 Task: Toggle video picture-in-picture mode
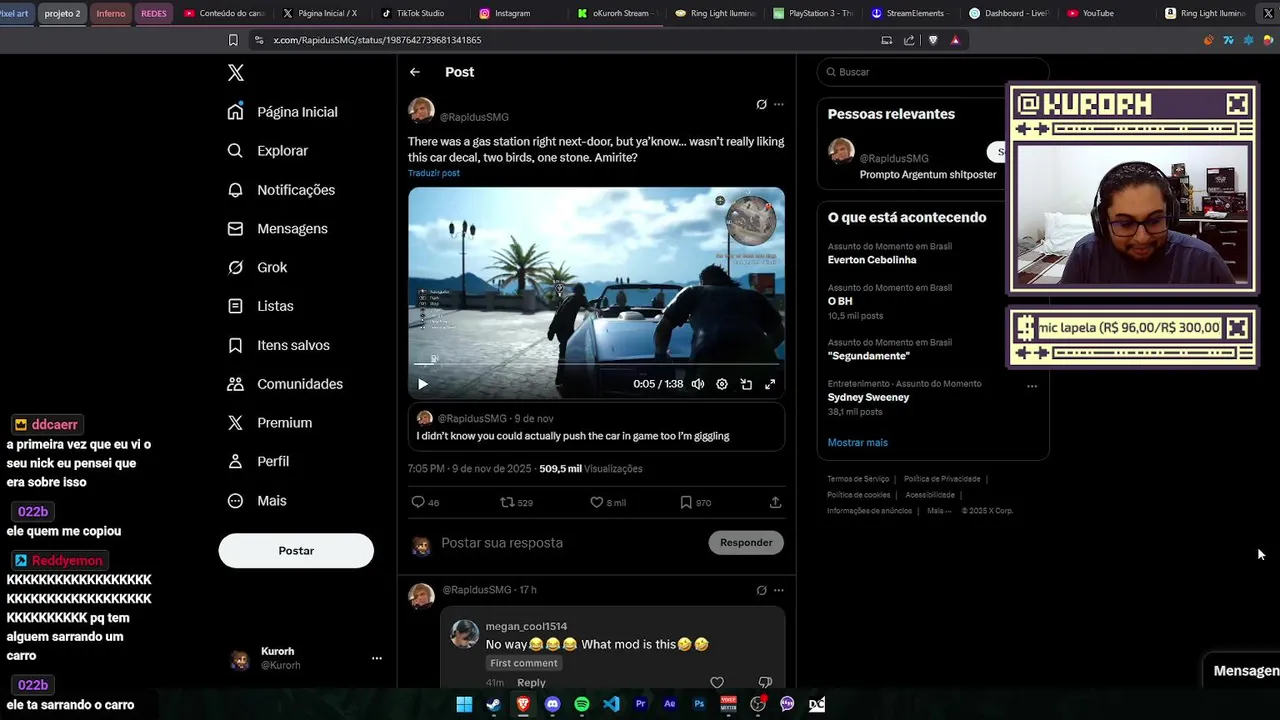tap(746, 384)
